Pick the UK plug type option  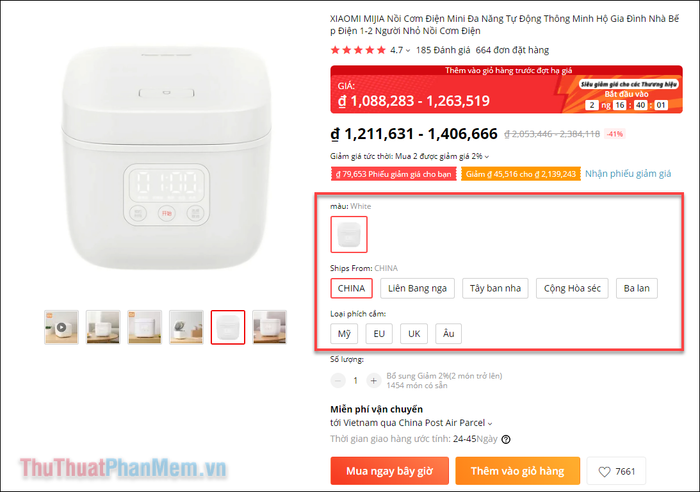(x=414, y=334)
